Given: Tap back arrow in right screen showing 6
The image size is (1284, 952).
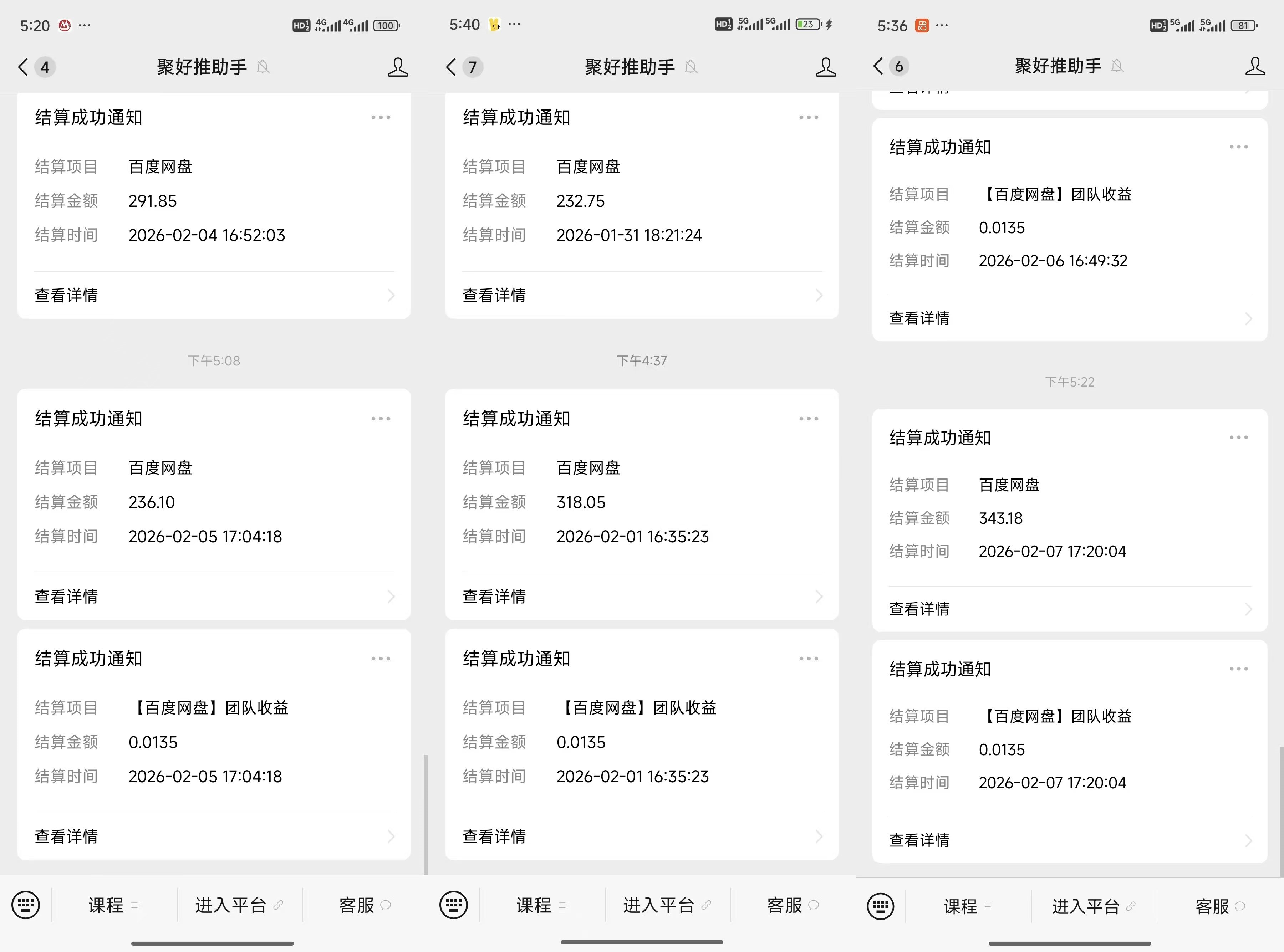Looking at the screenshot, I should (878, 66).
